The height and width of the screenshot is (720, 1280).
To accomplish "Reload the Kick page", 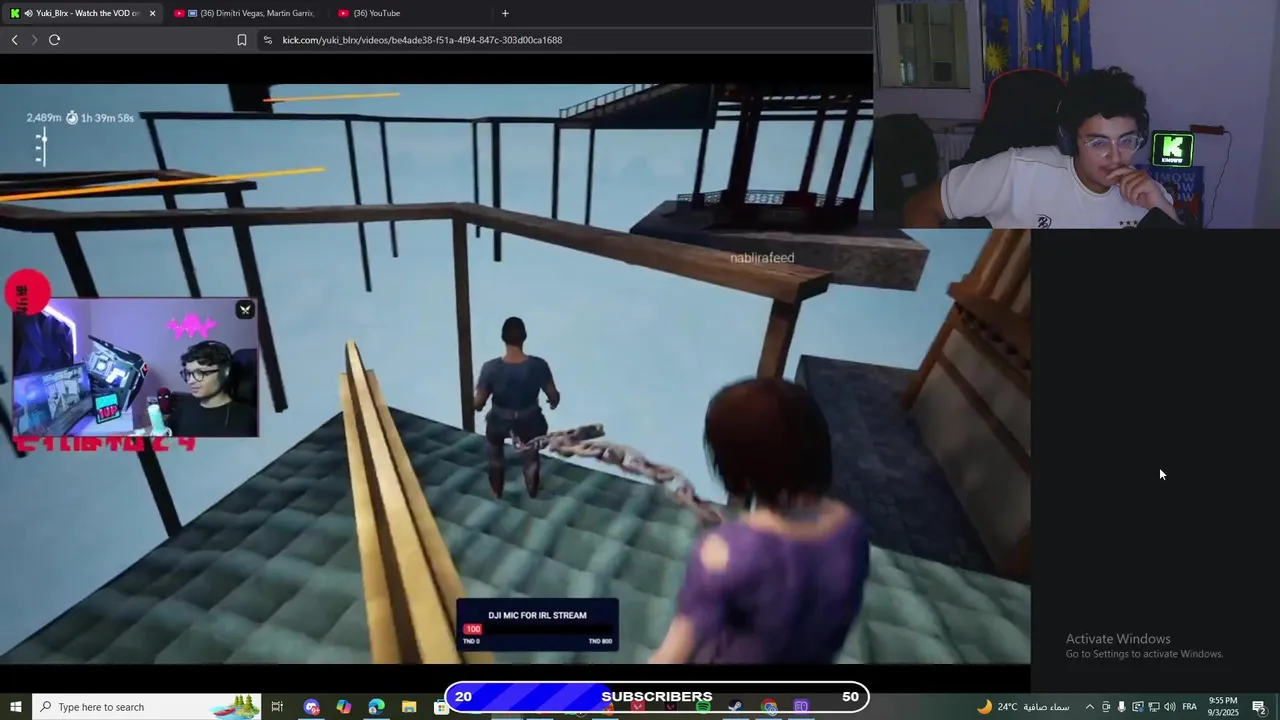I will (x=54, y=40).
